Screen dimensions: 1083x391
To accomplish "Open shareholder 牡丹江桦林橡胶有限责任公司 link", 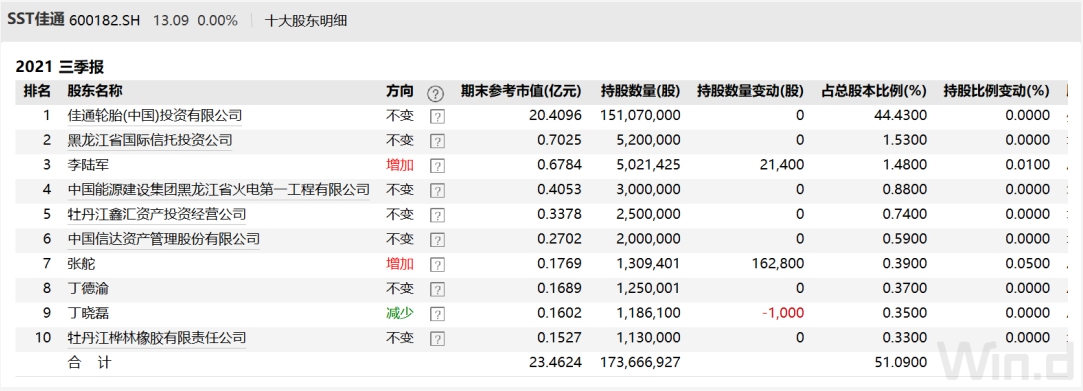I will pos(157,338).
